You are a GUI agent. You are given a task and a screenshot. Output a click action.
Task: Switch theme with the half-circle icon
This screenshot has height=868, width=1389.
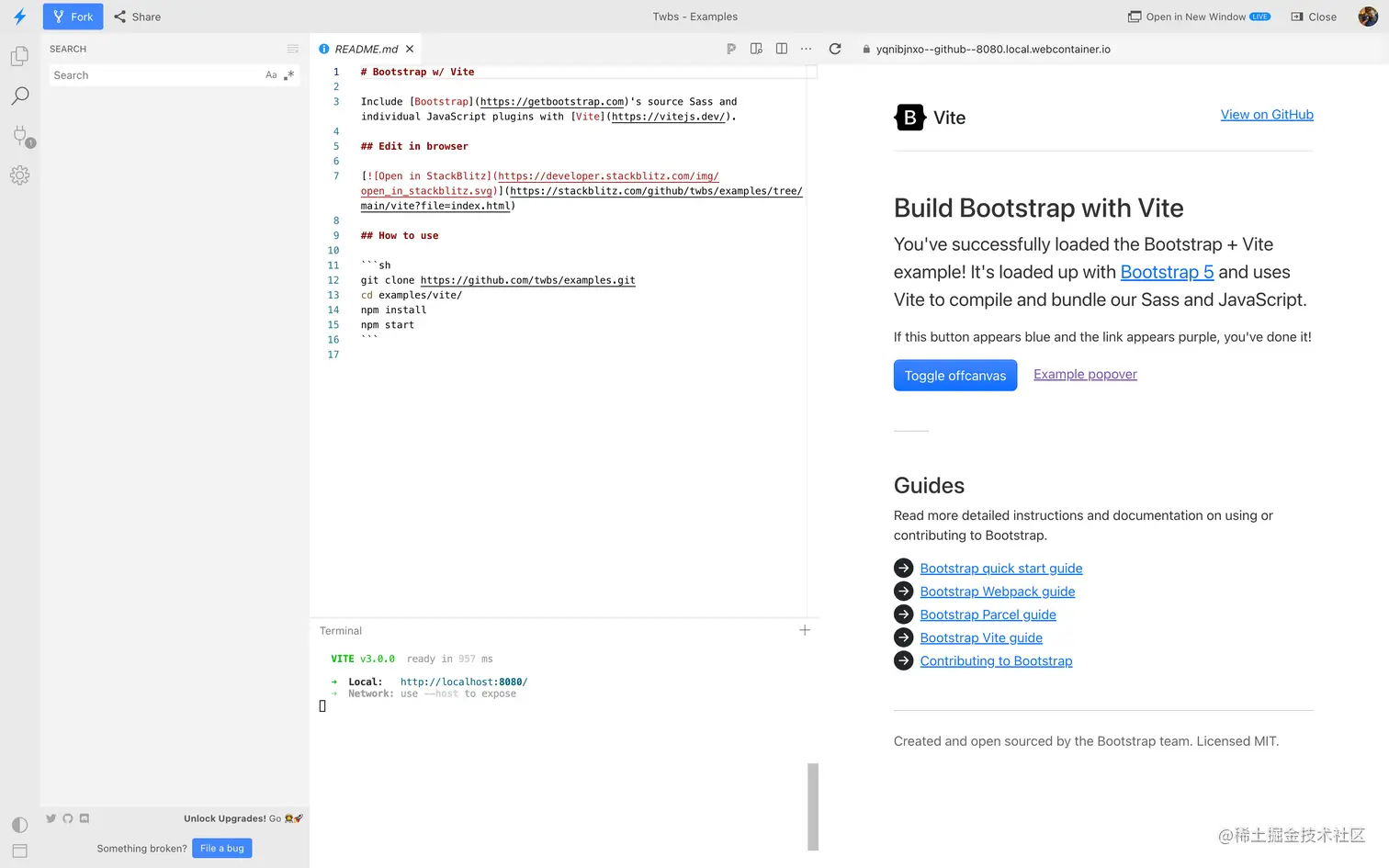20,825
